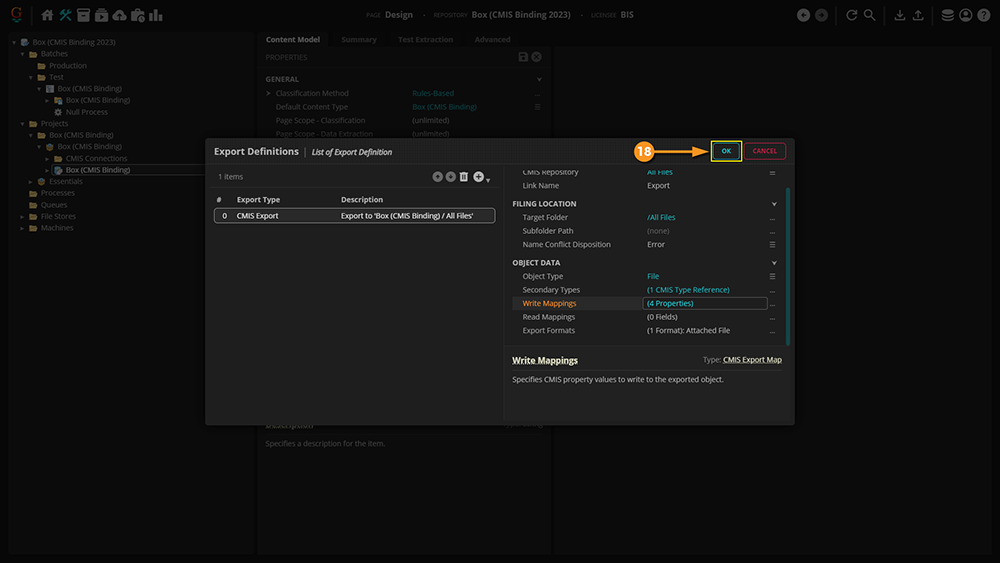Collapse the Object Data section
Screen dimensions: 1000x563
(x=774, y=263)
